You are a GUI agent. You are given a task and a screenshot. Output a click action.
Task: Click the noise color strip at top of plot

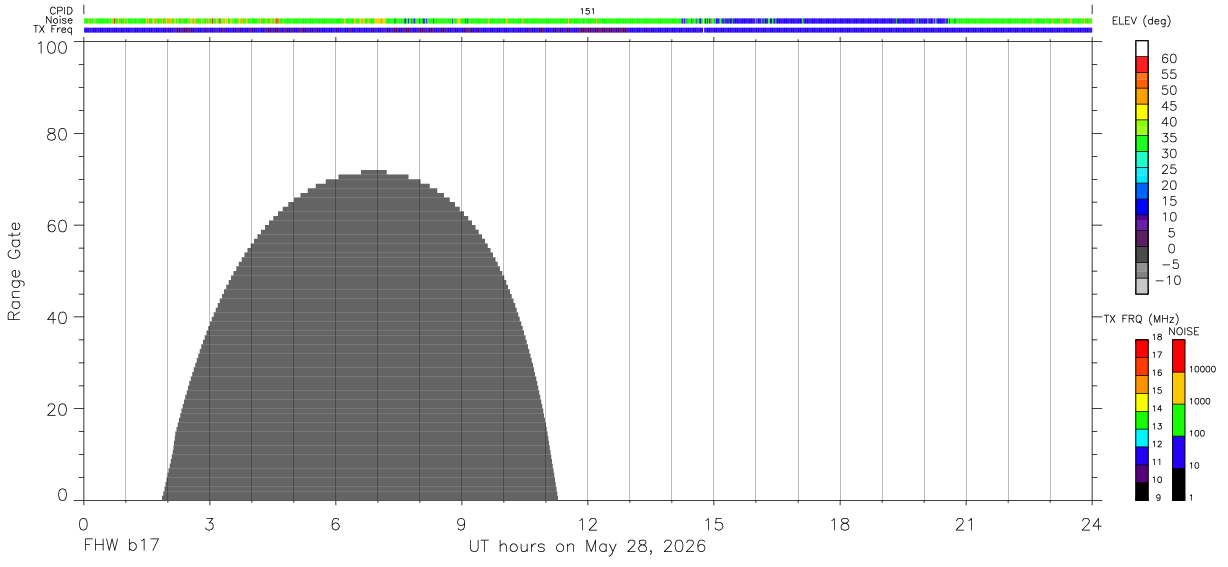click(x=587, y=20)
